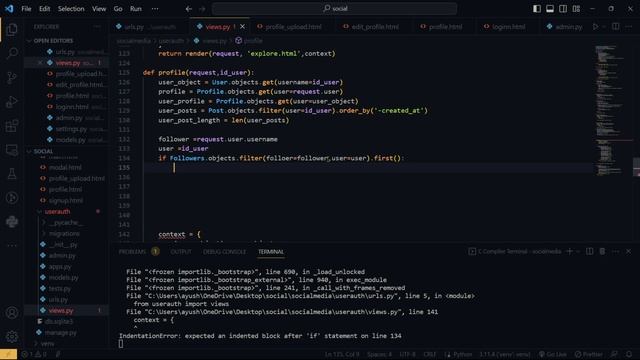Split the editor to the right
Image resolution: width=640 pixels, height=360 pixels.
(x=616, y=27)
